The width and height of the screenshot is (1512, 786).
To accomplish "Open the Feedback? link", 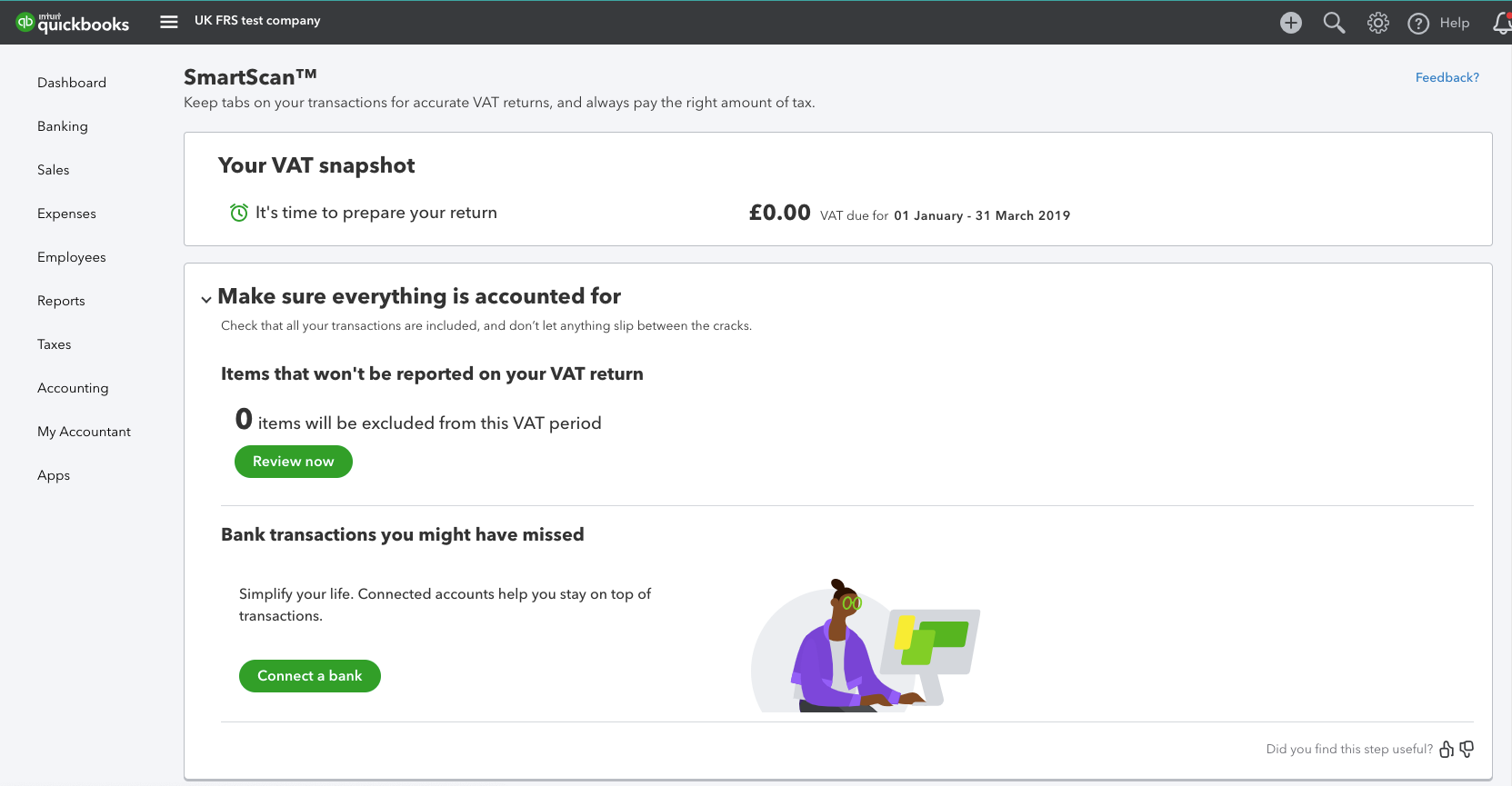I will point(1447,77).
